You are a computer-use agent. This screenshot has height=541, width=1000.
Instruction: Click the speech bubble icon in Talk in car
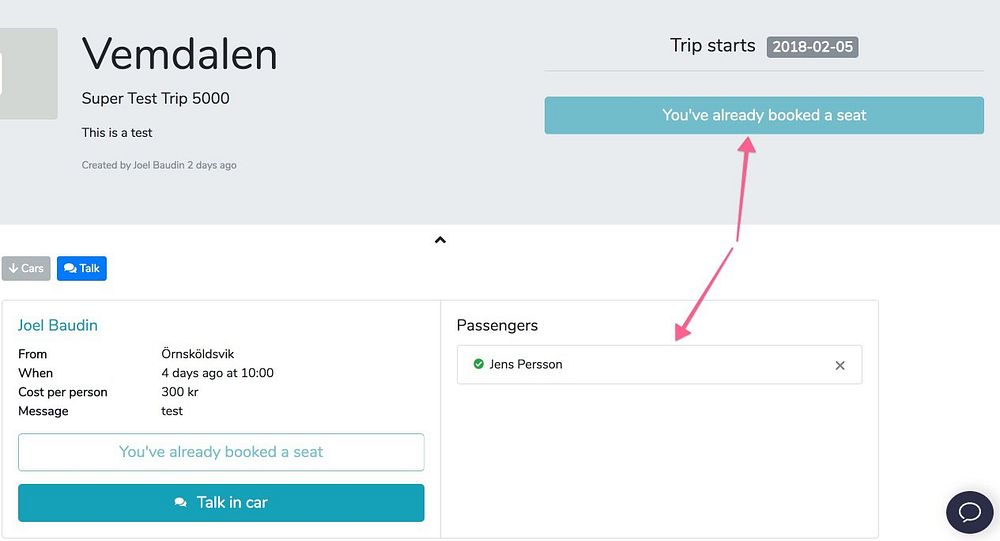tap(180, 503)
